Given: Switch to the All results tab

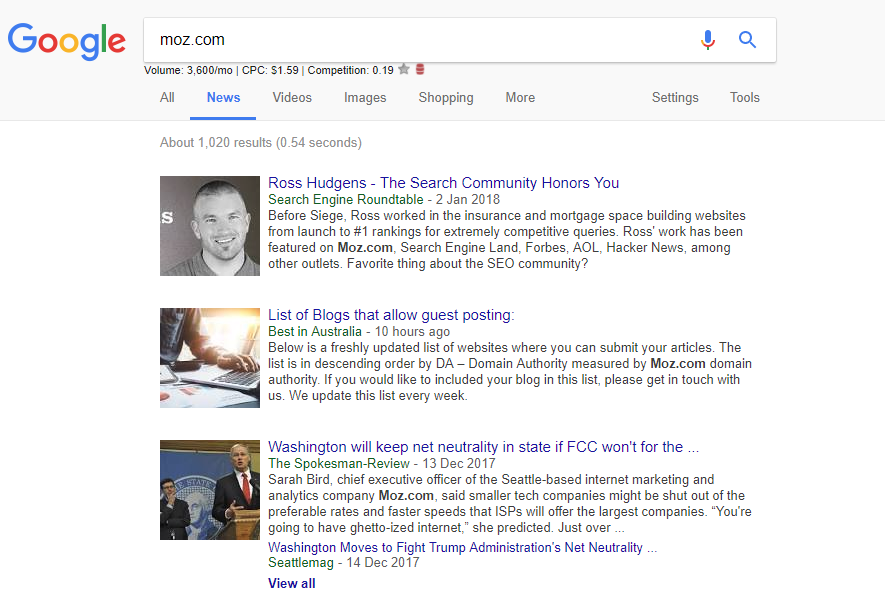Looking at the screenshot, I should [167, 98].
